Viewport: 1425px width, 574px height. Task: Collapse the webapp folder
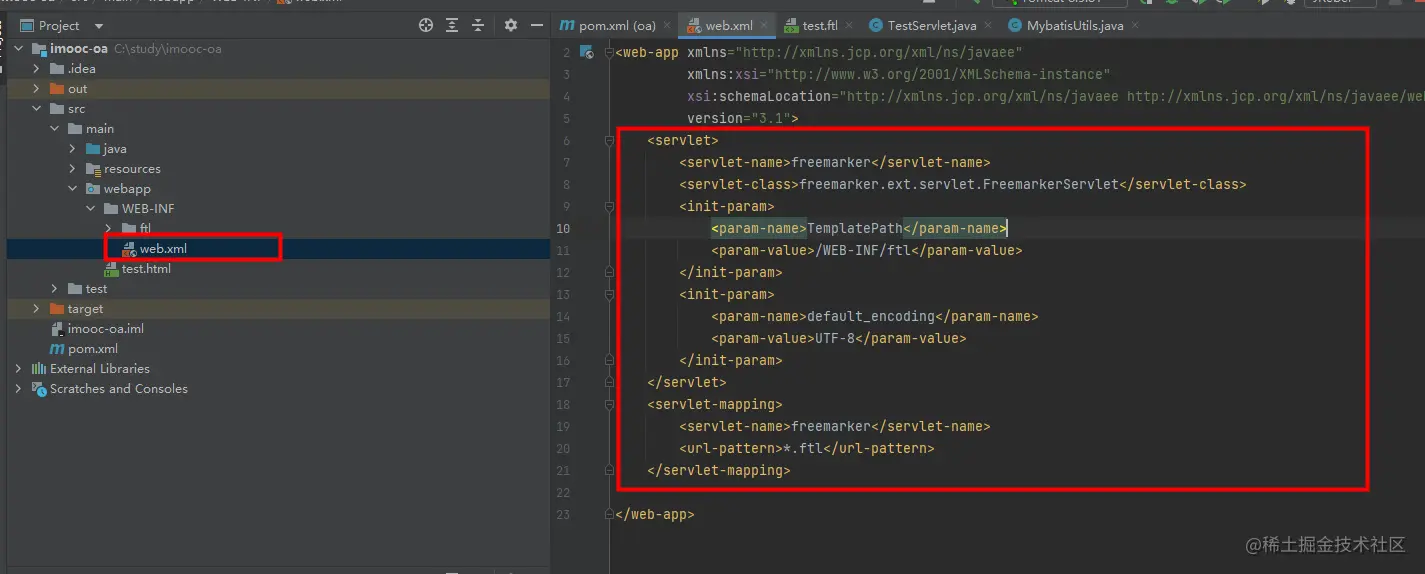coord(73,189)
